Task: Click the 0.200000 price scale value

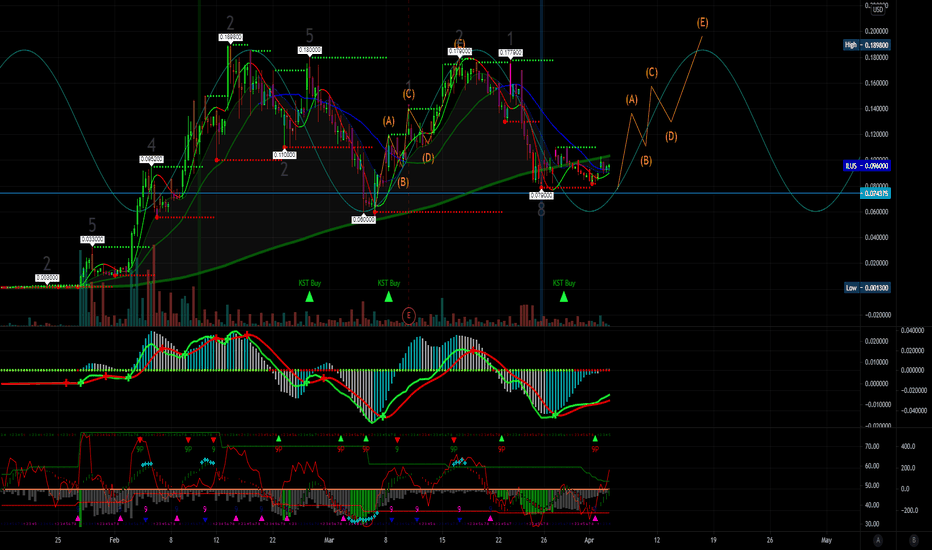Action: [x=876, y=31]
